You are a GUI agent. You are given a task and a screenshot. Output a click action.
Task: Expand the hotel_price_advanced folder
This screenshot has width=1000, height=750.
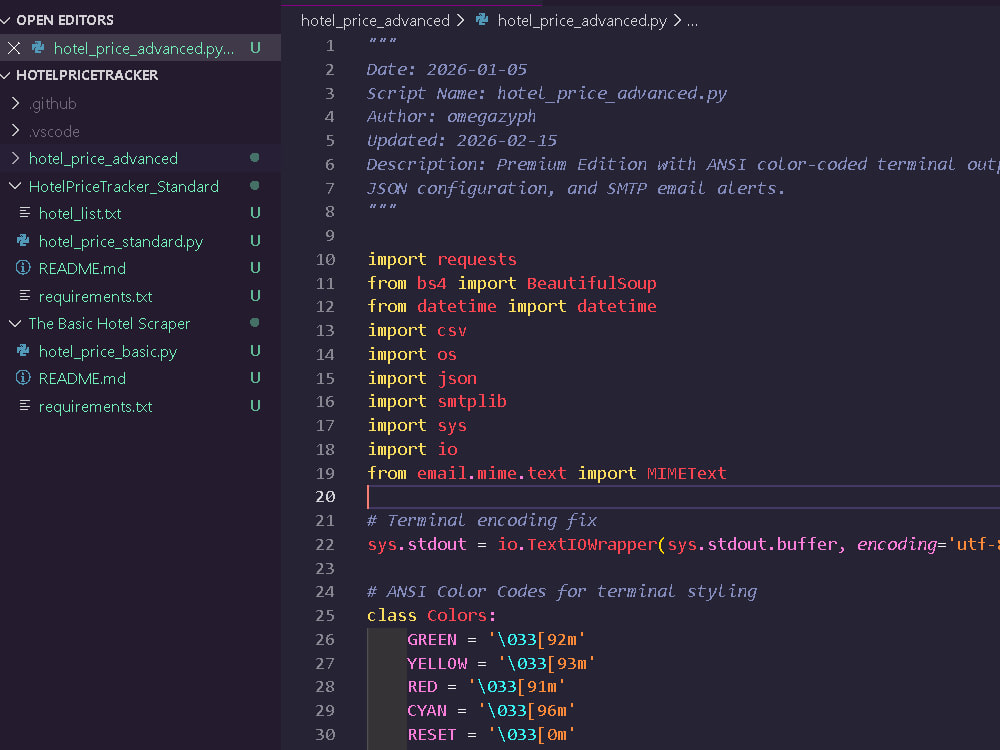click(15, 158)
